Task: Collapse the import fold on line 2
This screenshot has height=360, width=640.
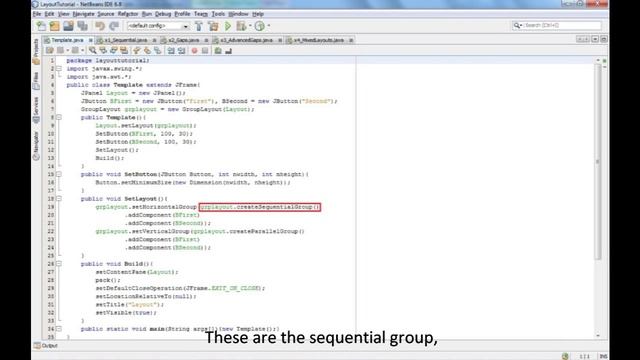Action: click(x=59, y=69)
